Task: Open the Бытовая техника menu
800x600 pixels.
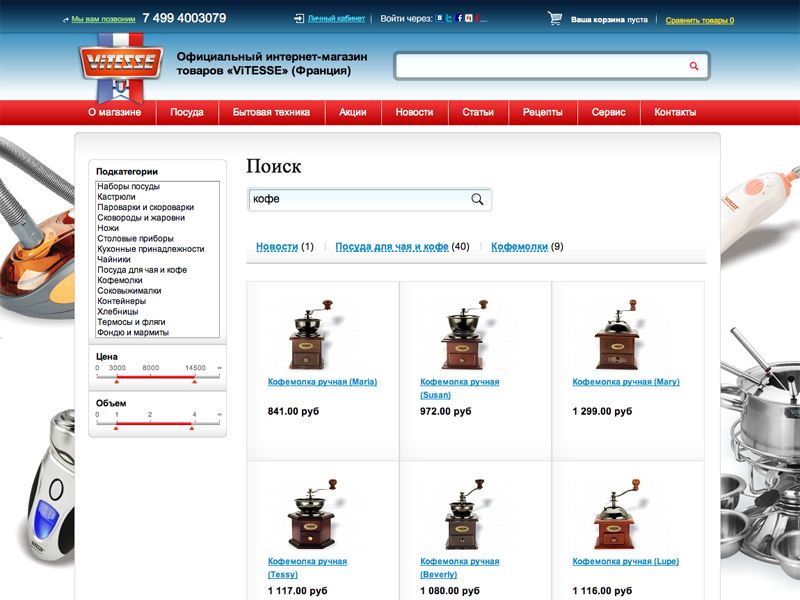Action: pyautogui.click(x=271, y=112)
